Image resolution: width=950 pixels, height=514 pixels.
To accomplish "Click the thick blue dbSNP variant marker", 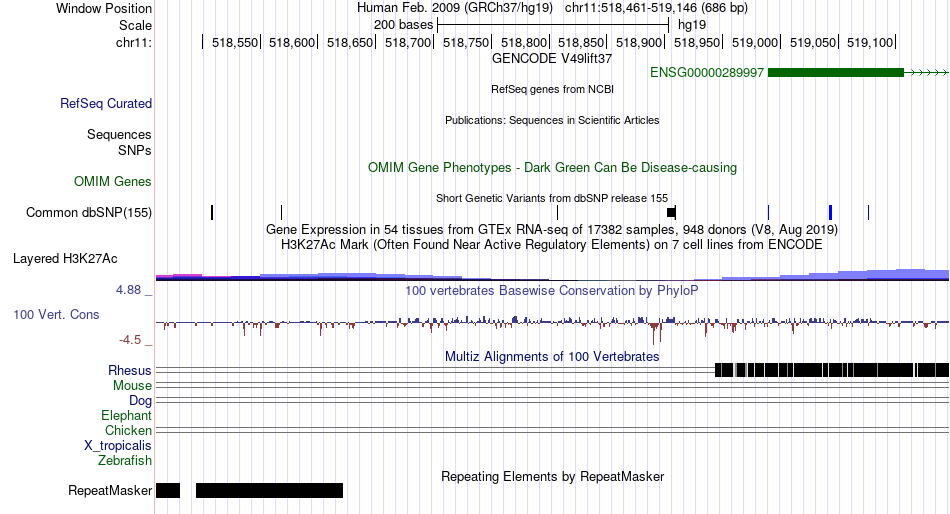I will [x=830, y=213].
